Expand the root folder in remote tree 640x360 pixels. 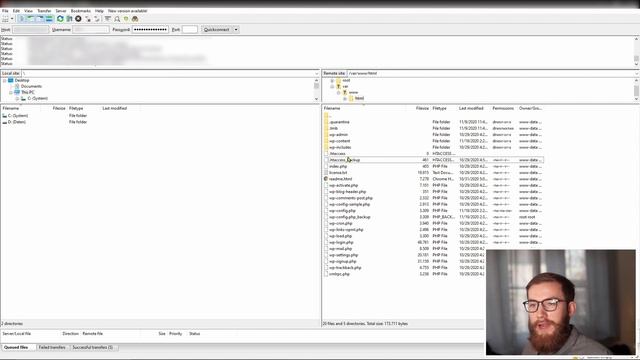pos(332,80)
